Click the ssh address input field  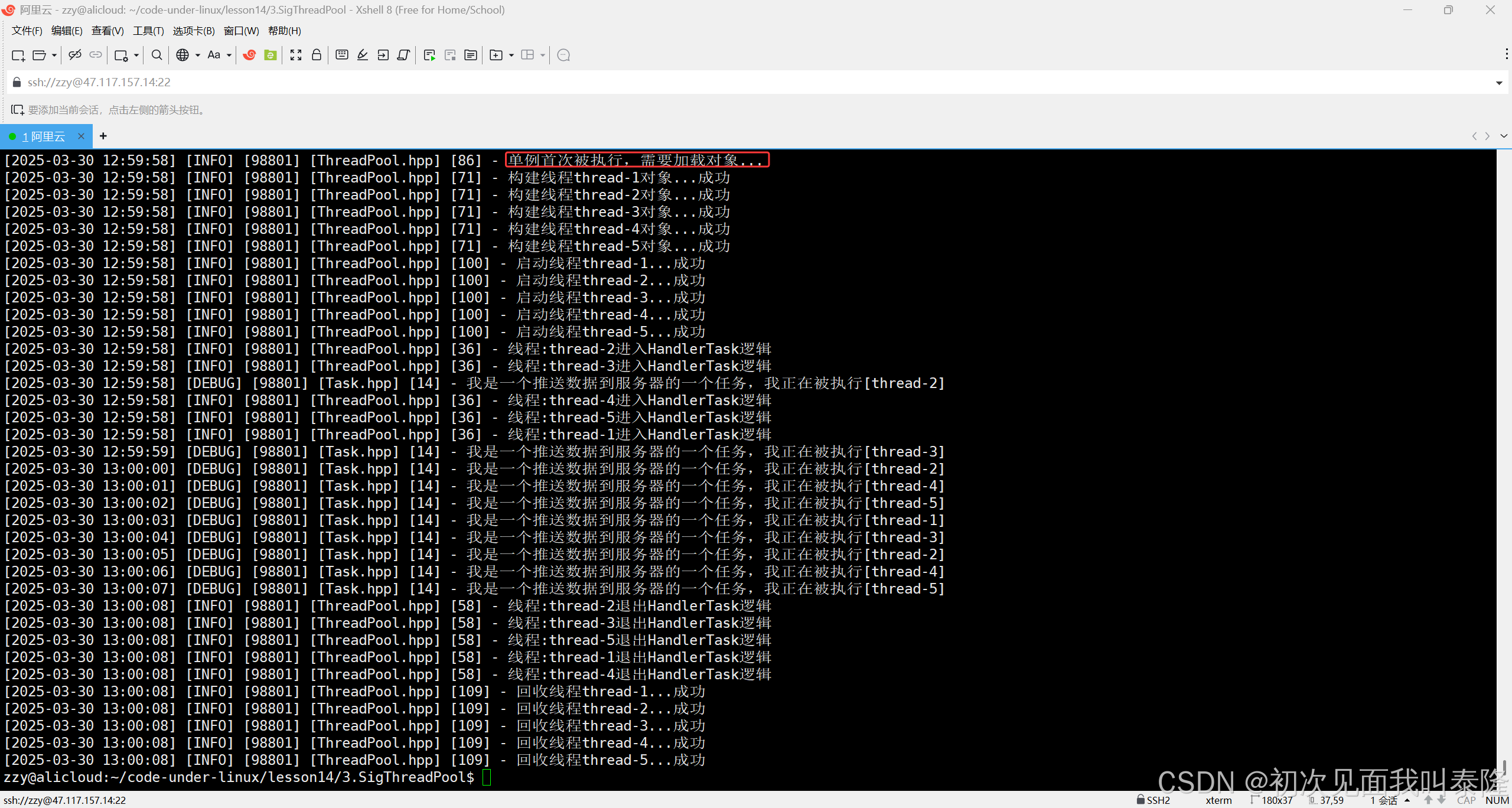709,83
